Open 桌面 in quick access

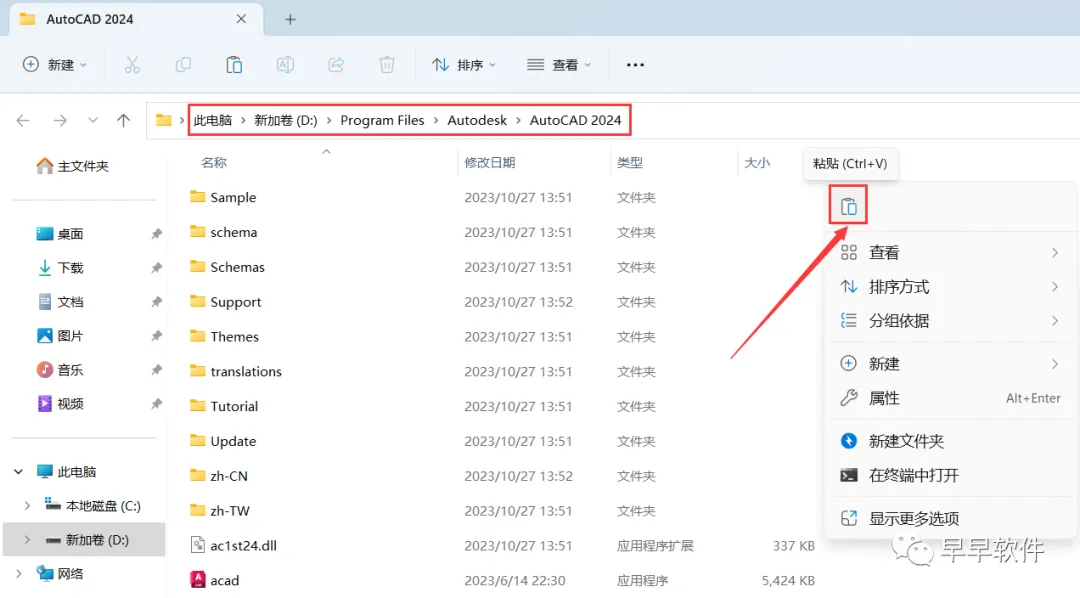tap(60, 234)
